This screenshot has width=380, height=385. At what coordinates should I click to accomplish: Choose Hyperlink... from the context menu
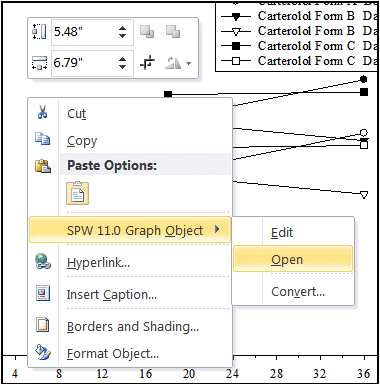pyautogui.click(x=130, y=263)
